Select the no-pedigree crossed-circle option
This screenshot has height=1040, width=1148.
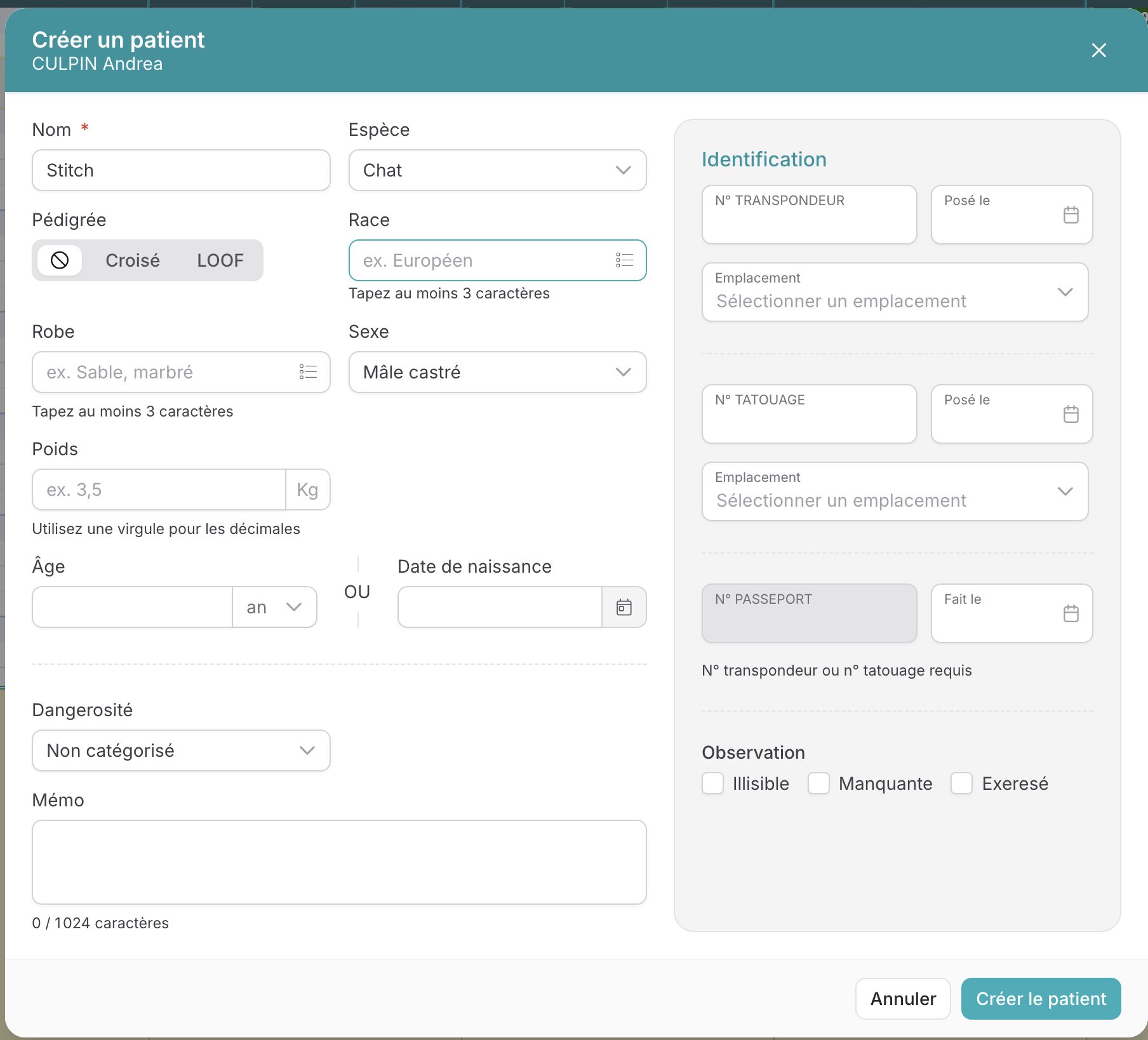pos(60,260)
